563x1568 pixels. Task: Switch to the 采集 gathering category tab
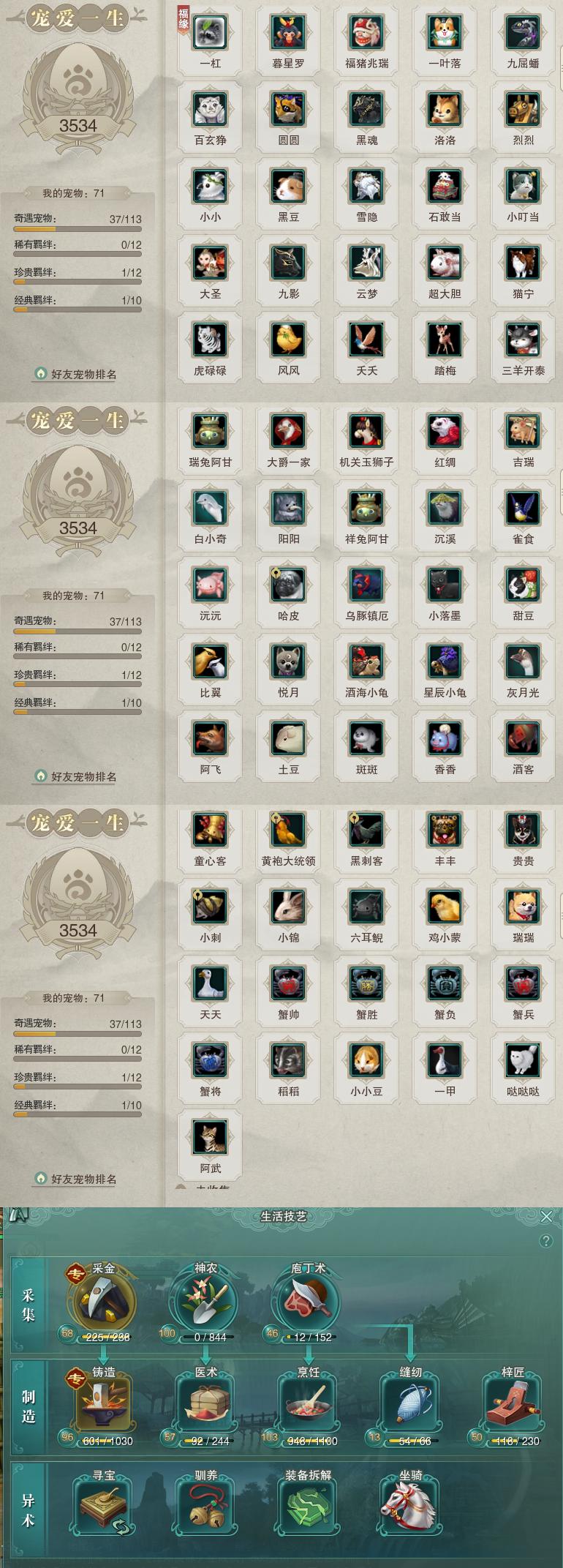[x=28, y=1306]
